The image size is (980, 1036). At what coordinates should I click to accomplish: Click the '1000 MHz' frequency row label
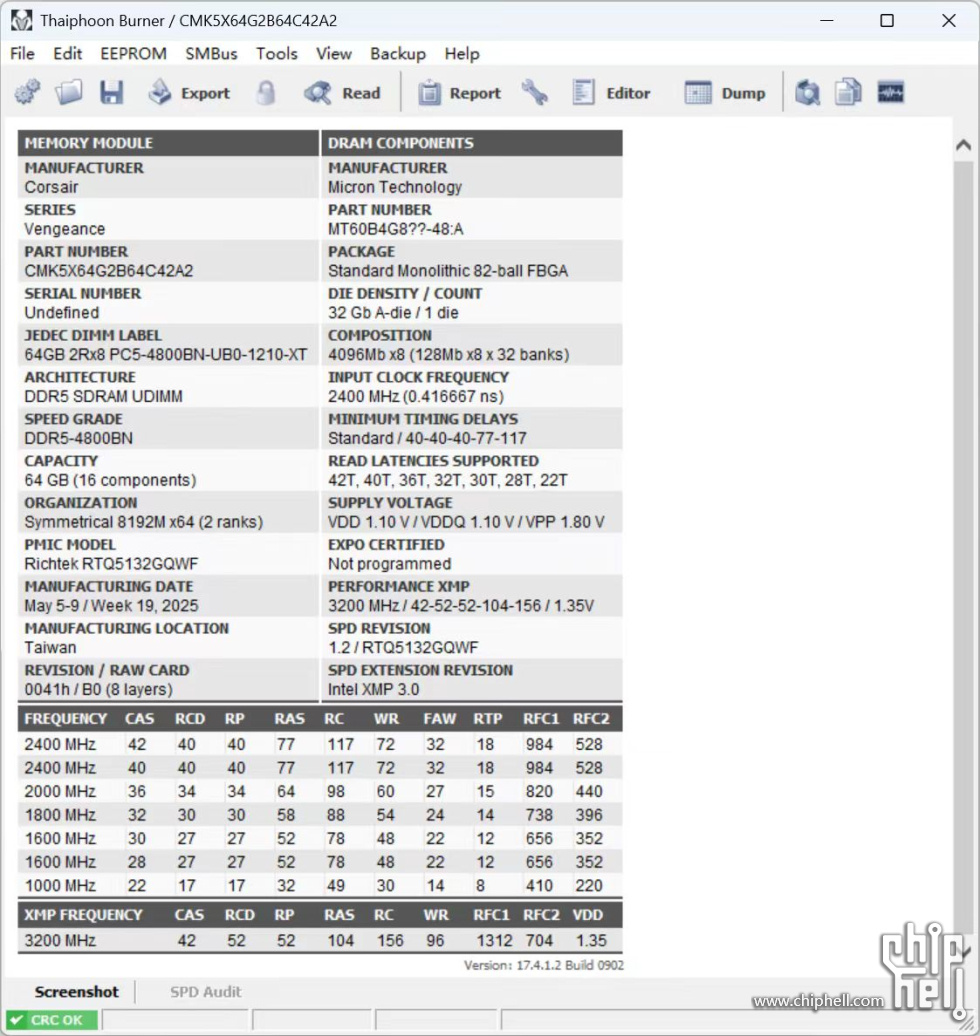coord(60,885)
